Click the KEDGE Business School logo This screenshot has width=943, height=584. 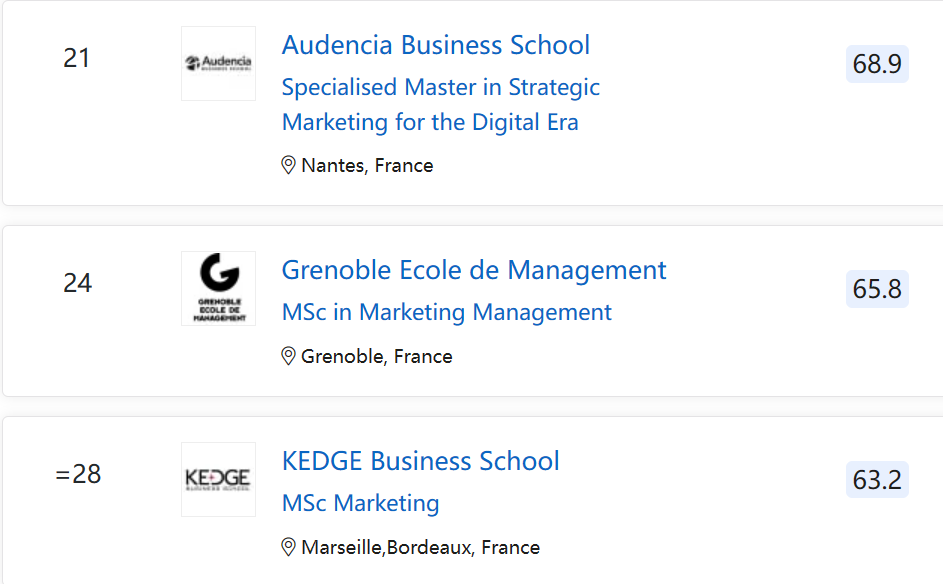coord(218,479)
